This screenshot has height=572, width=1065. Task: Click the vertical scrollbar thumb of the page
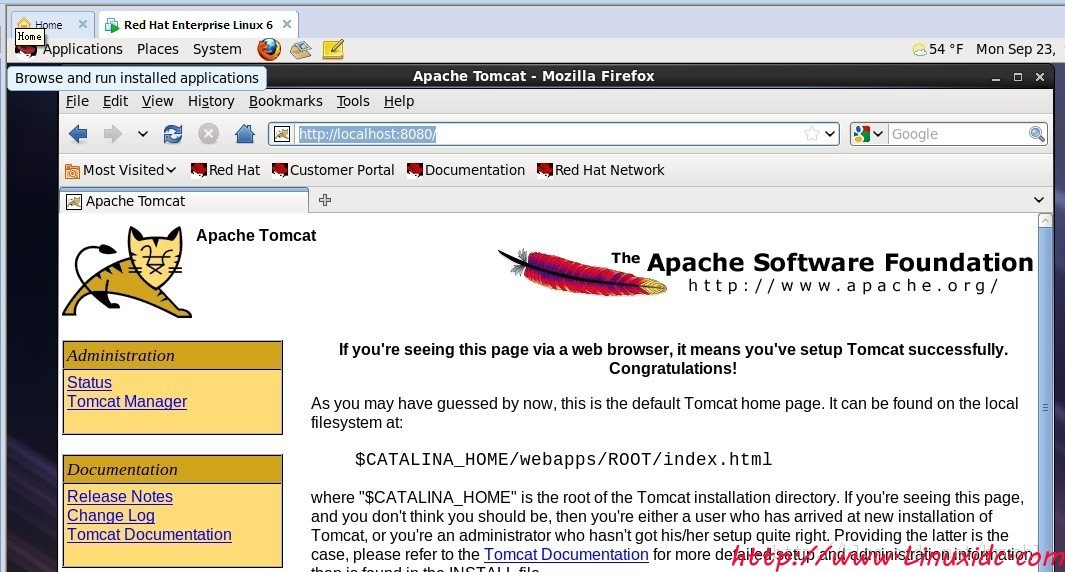click(x=1045, y=408)
